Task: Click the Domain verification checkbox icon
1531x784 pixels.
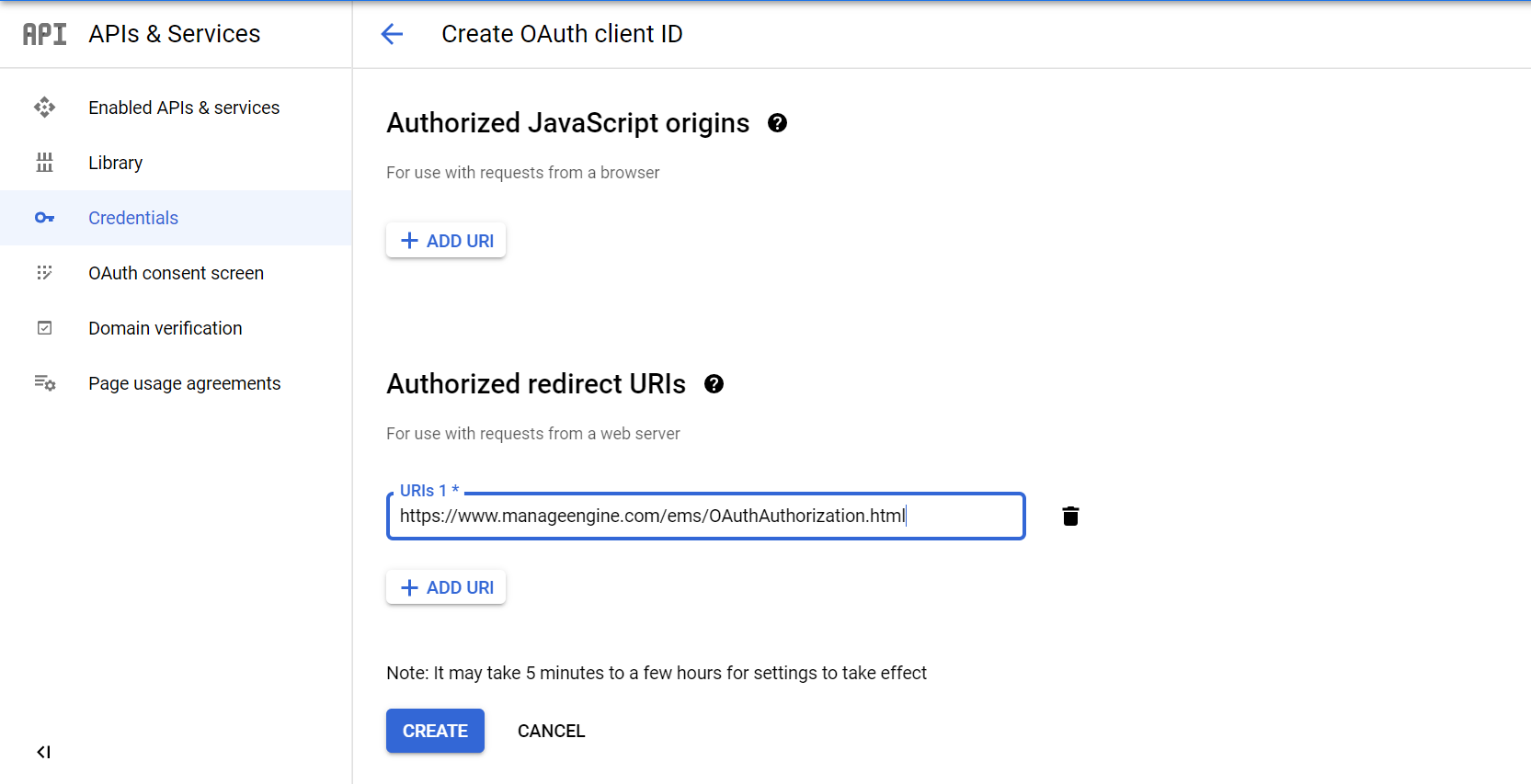Action: click(x=44, y=328)
